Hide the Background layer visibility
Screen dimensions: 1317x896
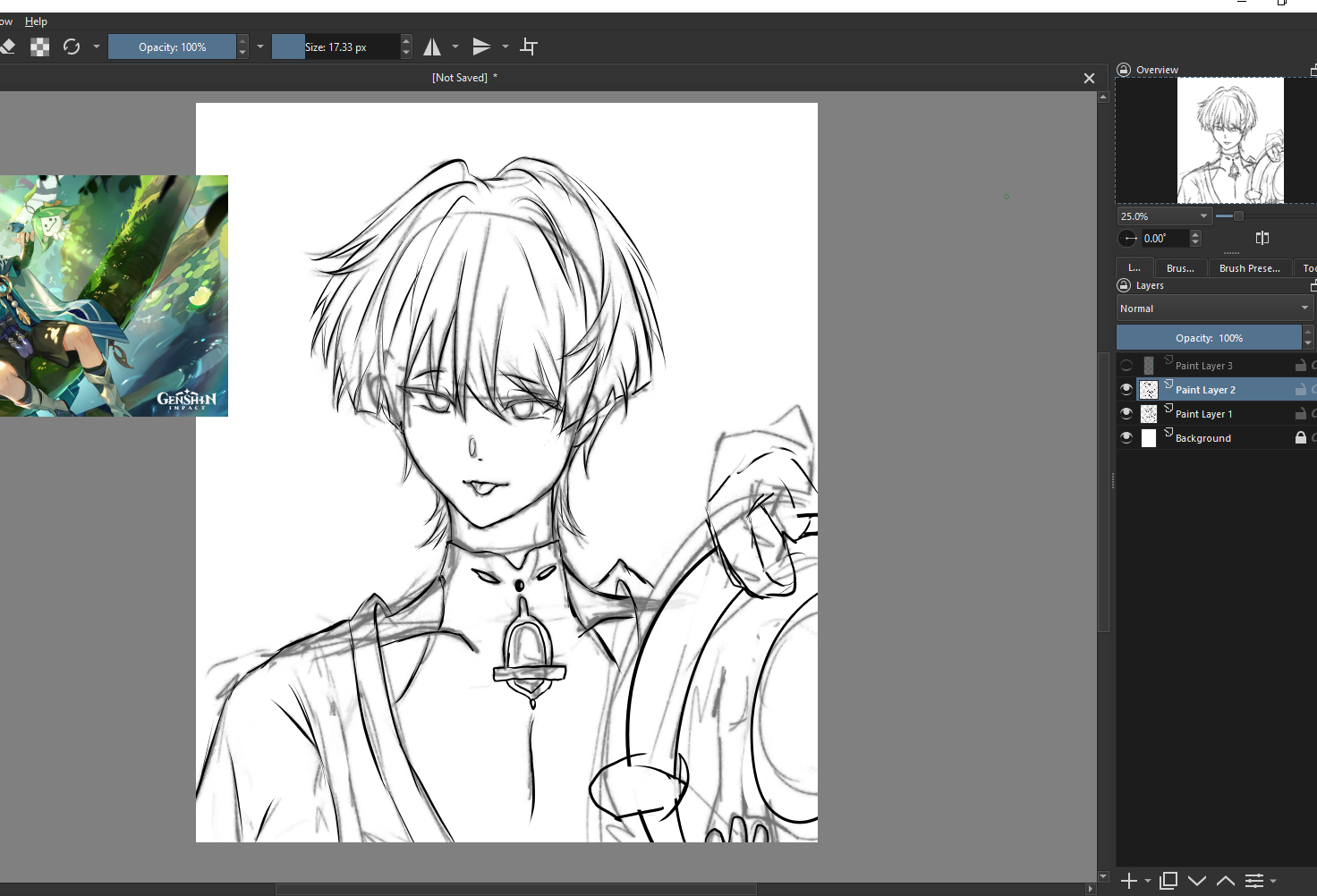(x=1126, y=438)
